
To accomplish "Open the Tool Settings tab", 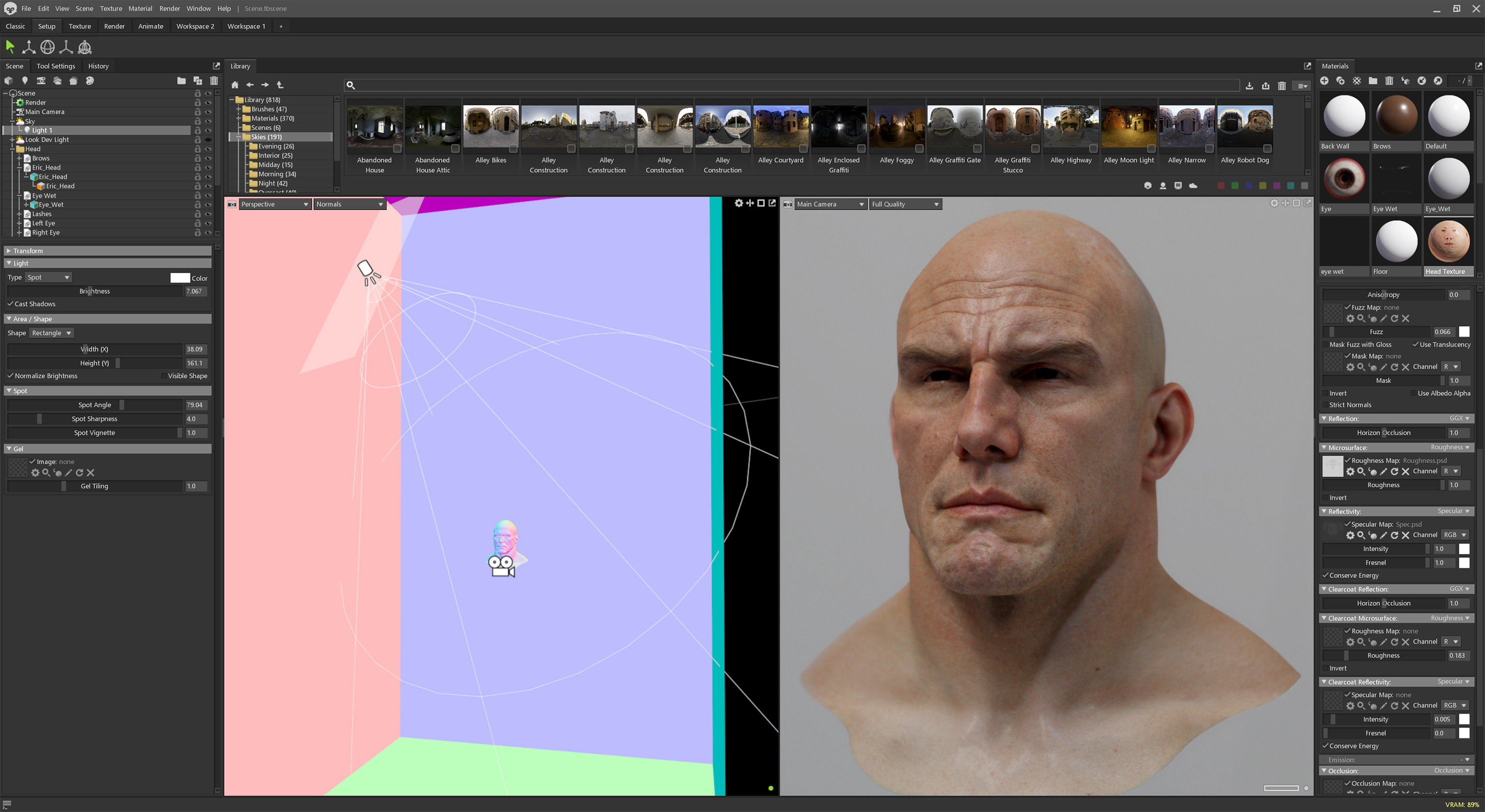I will tap(55, 66).
